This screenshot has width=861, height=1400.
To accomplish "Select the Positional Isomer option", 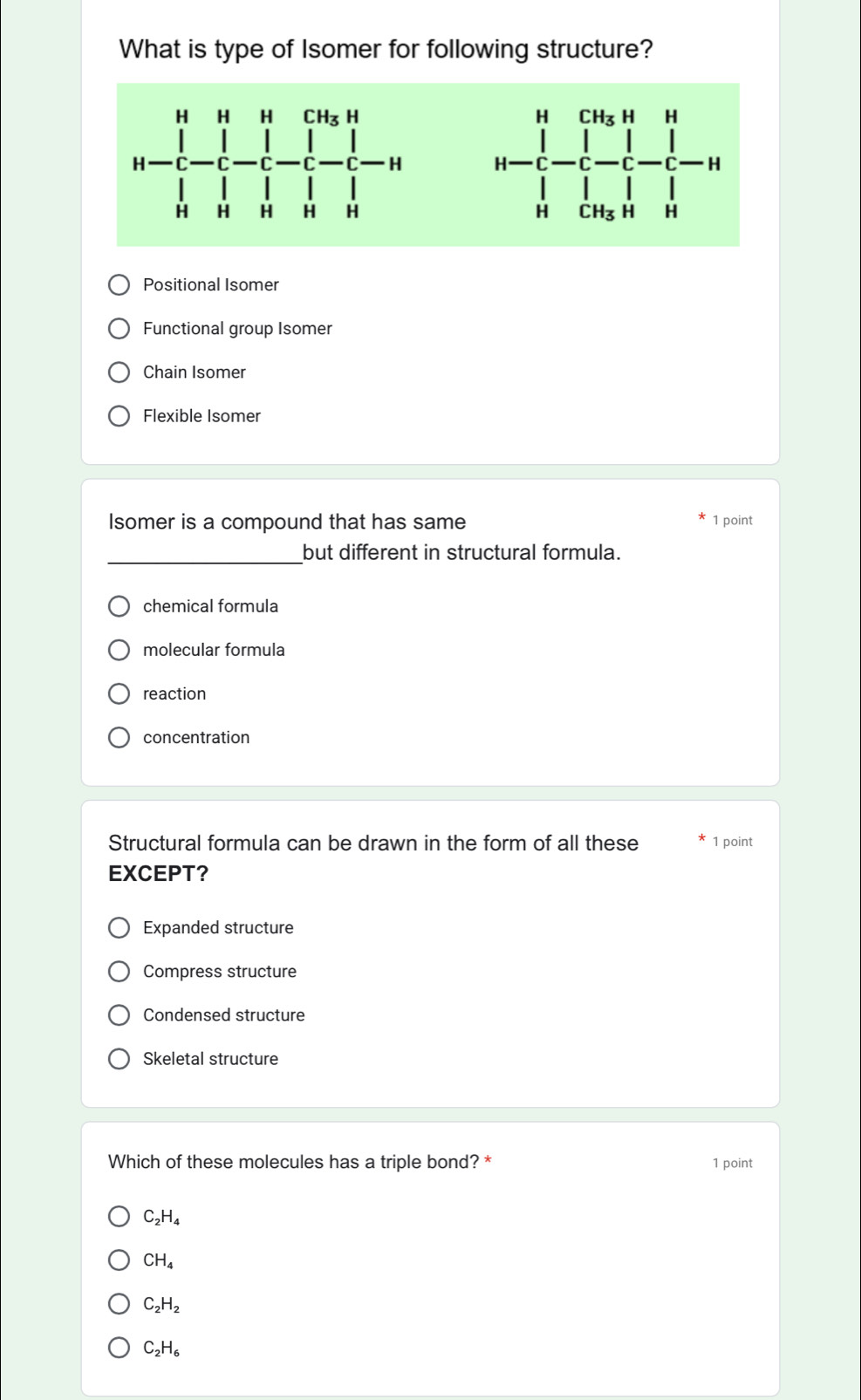I will coord(120,283).
